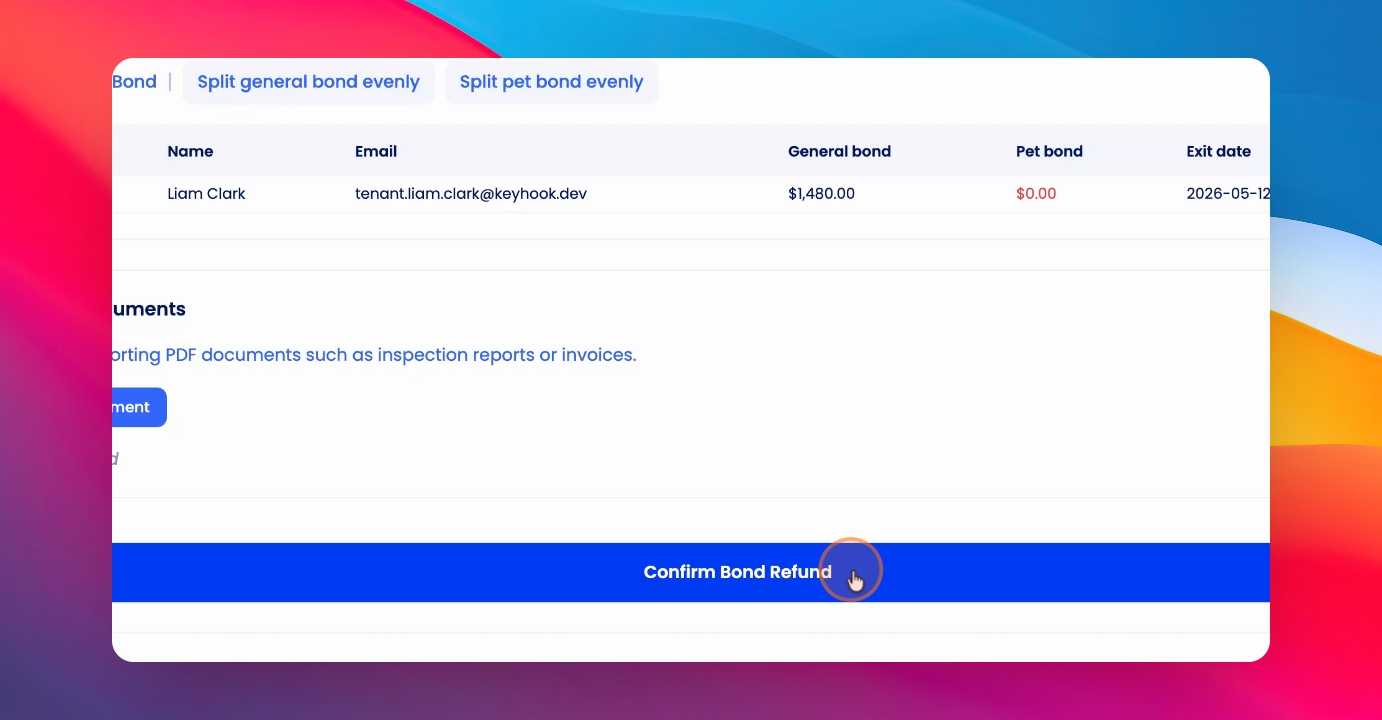Click the General bond column header
The width and height of the screenshot is (1382, 720).
point(839,152)
